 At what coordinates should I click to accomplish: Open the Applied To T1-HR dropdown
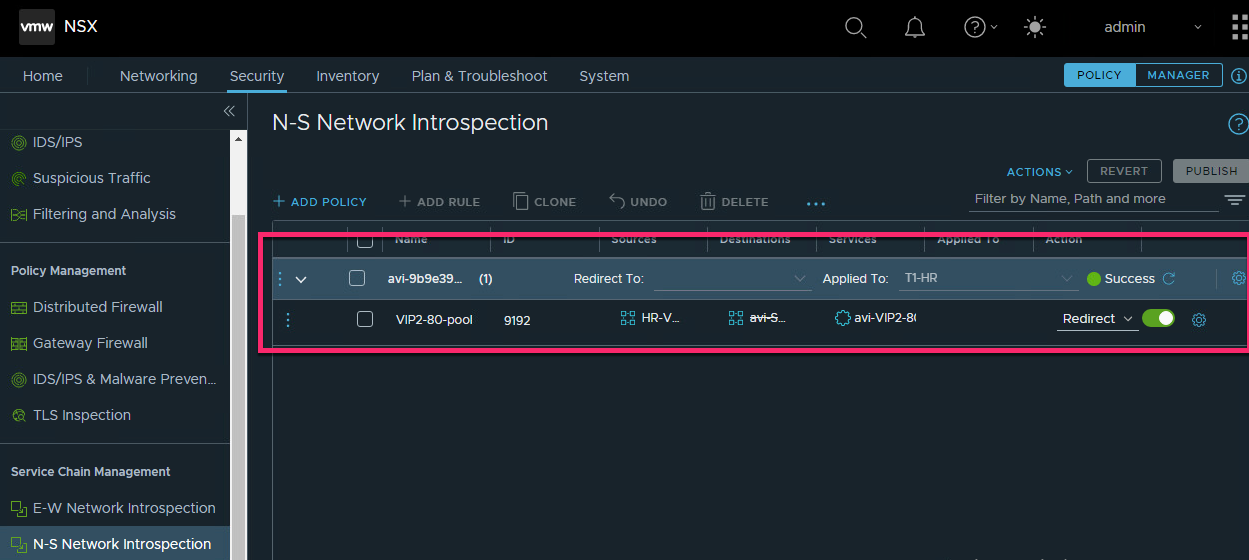click(987, 279)
